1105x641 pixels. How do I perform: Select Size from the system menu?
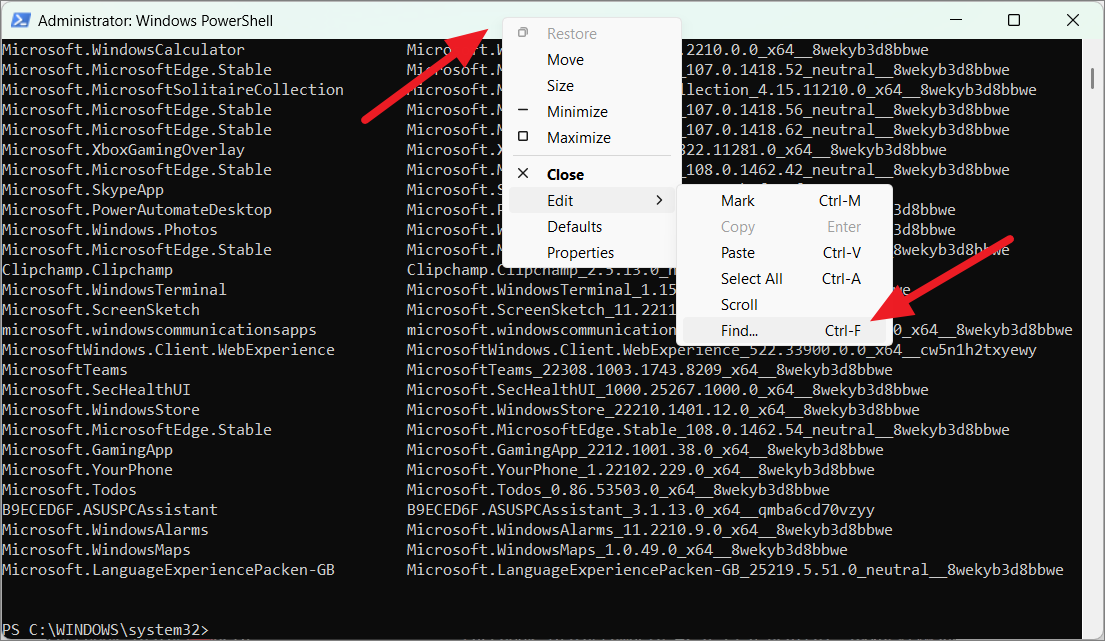pyautogui.click(x=592, y=86)
